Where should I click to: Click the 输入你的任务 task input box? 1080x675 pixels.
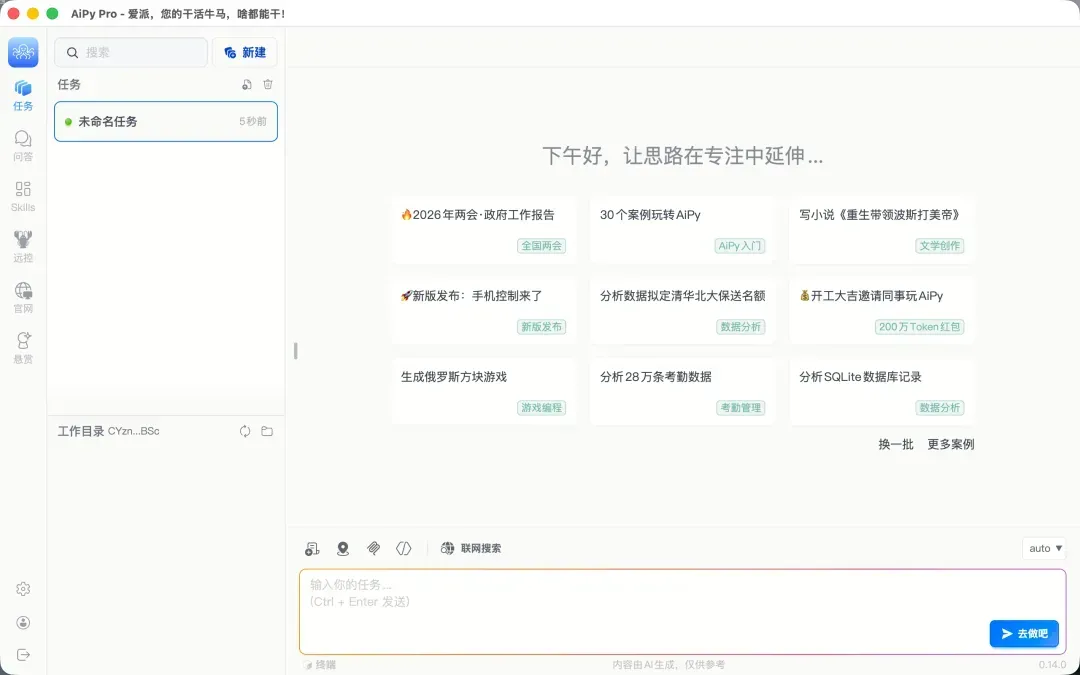pos(640,605)
